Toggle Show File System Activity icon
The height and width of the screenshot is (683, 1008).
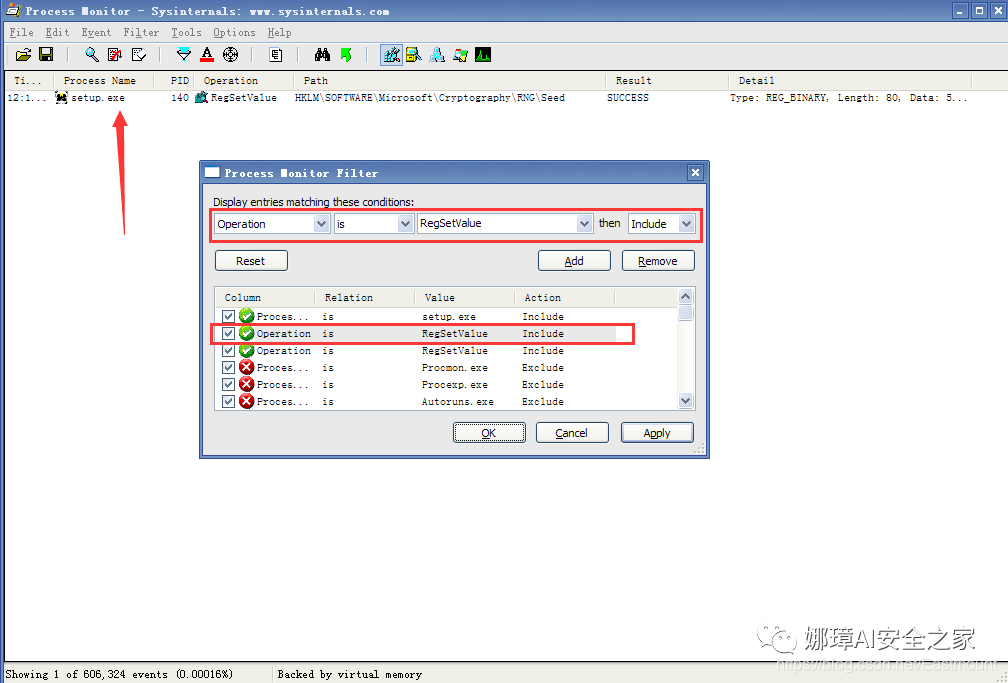tap(414, 55)
